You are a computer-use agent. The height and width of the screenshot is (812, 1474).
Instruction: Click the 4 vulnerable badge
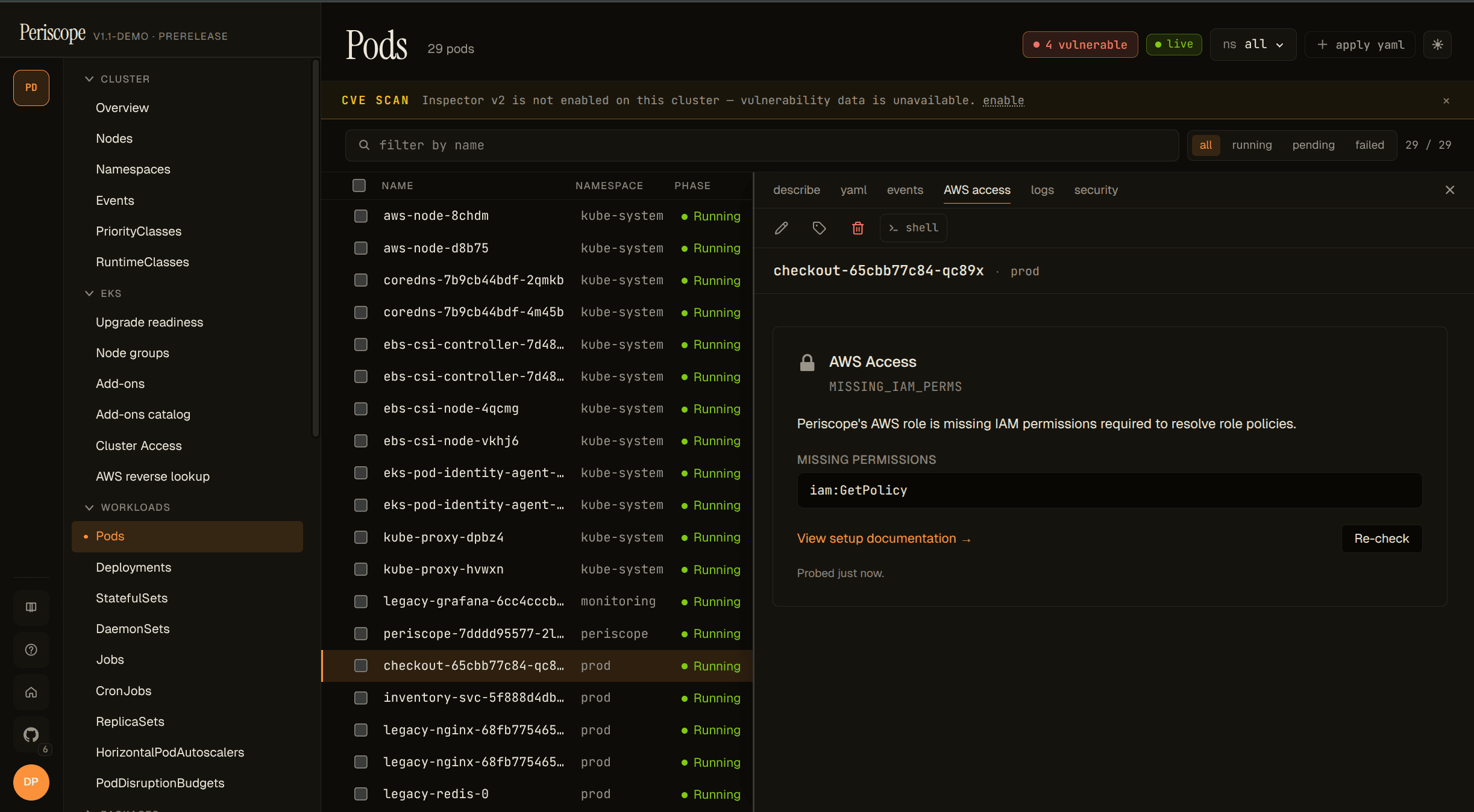(x=1080, y=45)
